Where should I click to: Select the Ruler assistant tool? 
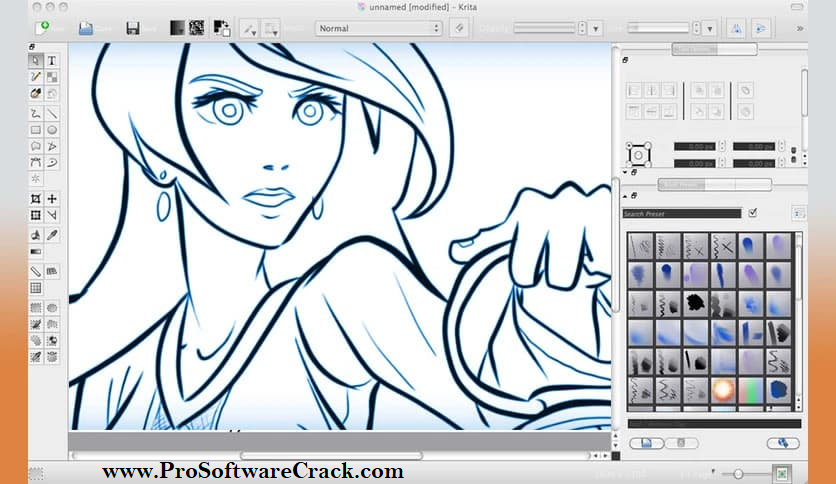coord(36,272)
